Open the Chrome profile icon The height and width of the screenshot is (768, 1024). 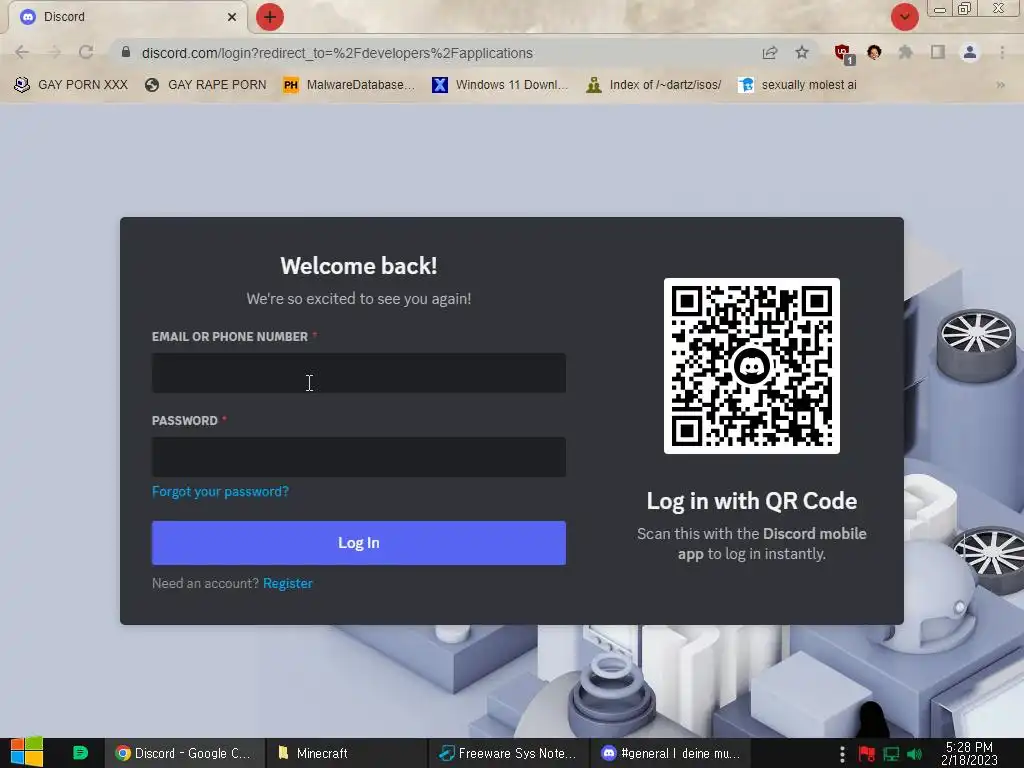tap(970, 52)
